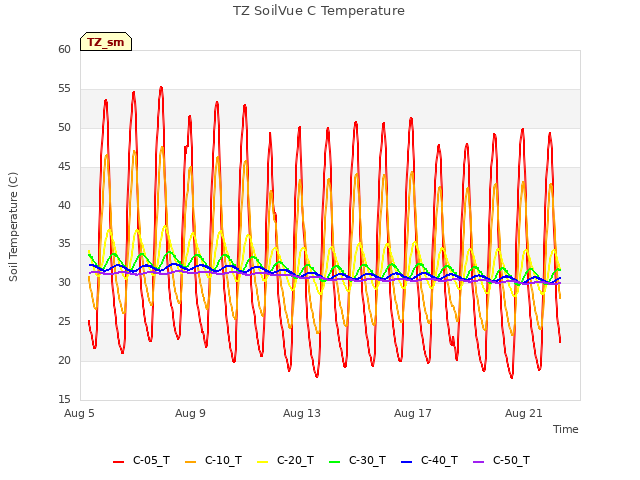Click the chart title TZ SoilVue C Temperature
Screen dimensions: 640x480
point(319,11)
